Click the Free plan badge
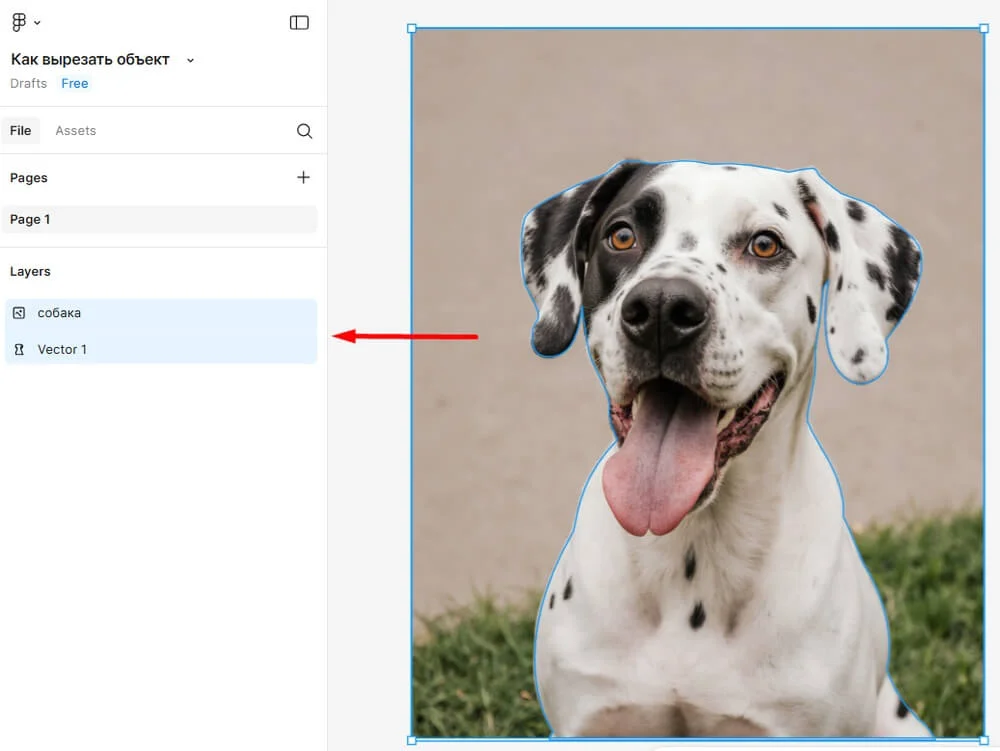This screenshot has height=751, width=1000. pos(75,84)
